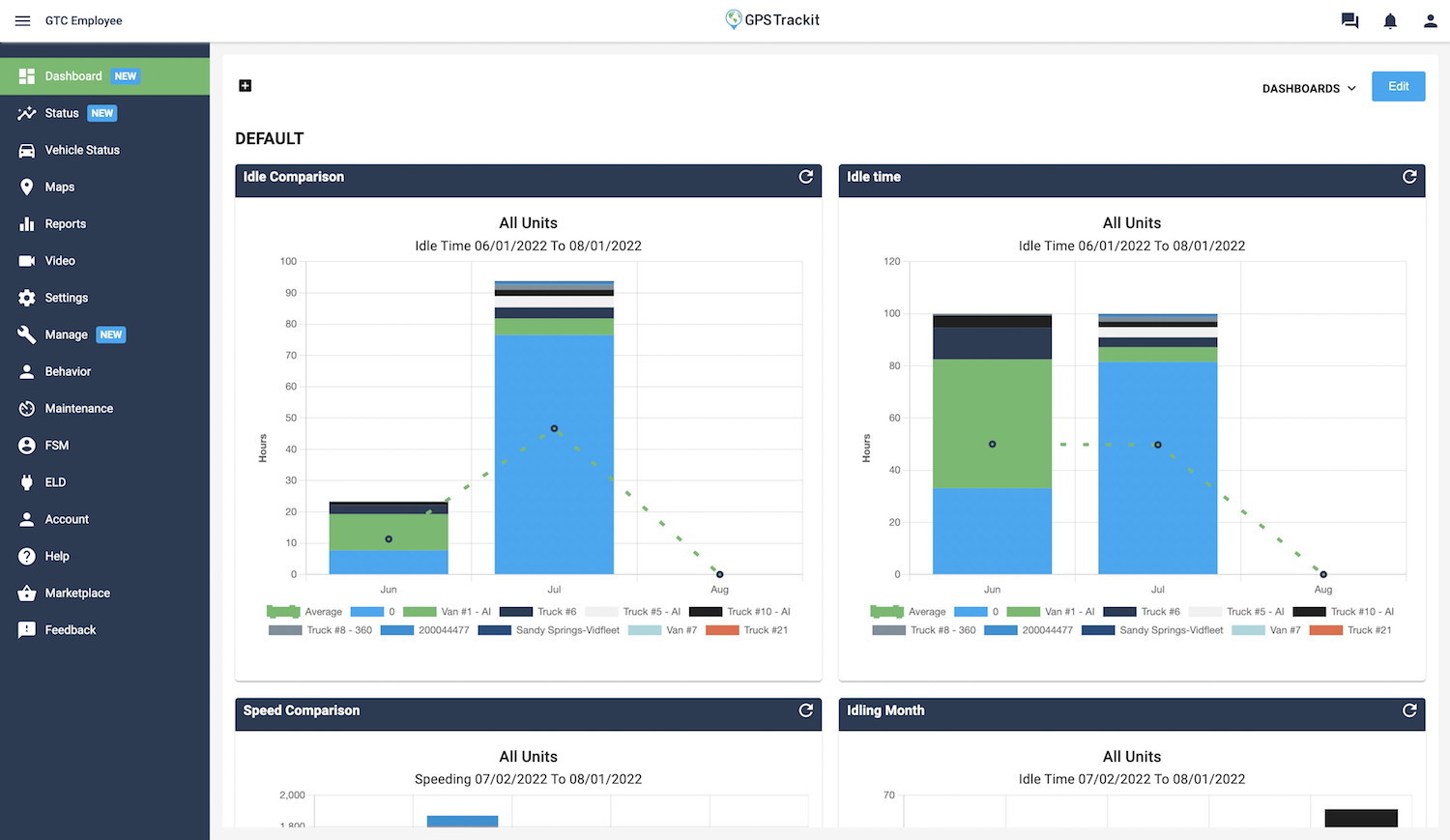Refresh the Idling Month widget
Viewport: 1450px width, 840px height.
click(1408, 710)
